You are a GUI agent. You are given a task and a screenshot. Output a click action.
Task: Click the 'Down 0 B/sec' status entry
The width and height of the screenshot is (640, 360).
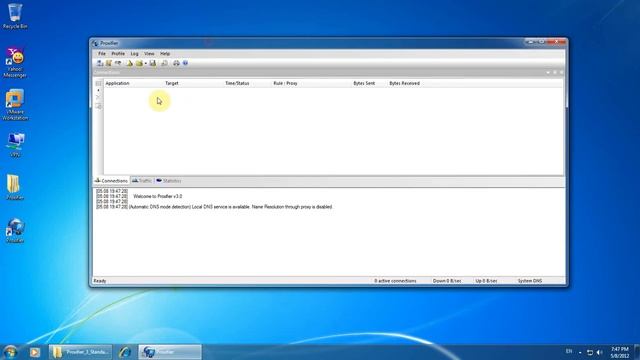click(447, 281)
